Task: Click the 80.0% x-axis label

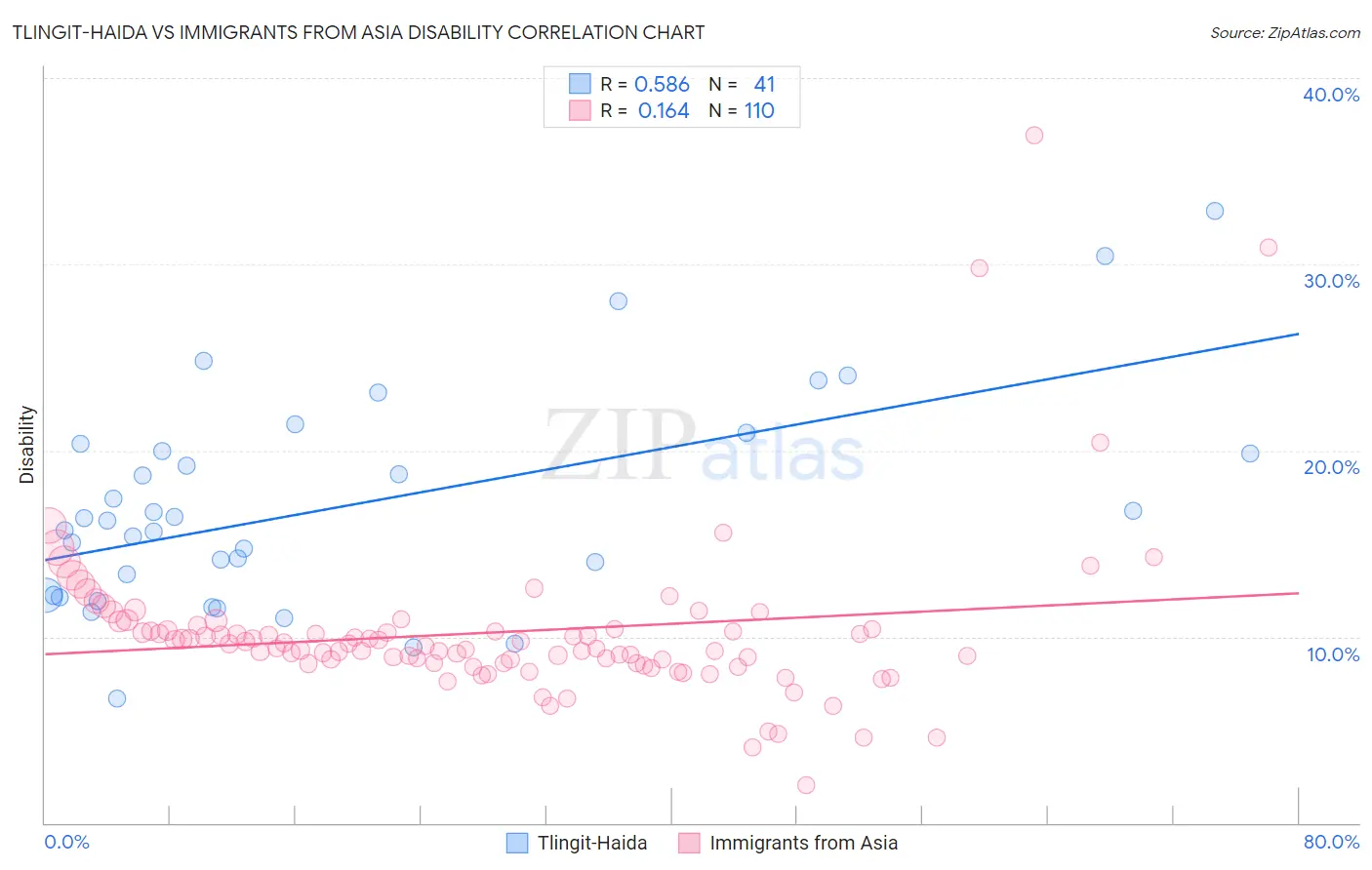Action: (x=1331, y=842)
